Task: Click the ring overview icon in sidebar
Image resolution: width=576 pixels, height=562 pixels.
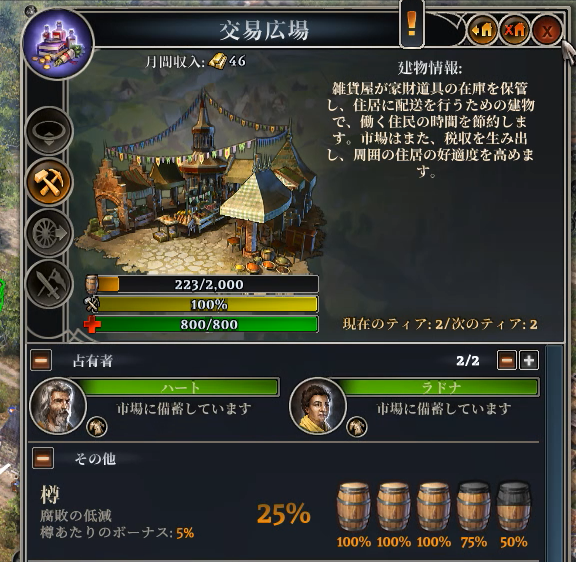Action: tap(49, 131)
